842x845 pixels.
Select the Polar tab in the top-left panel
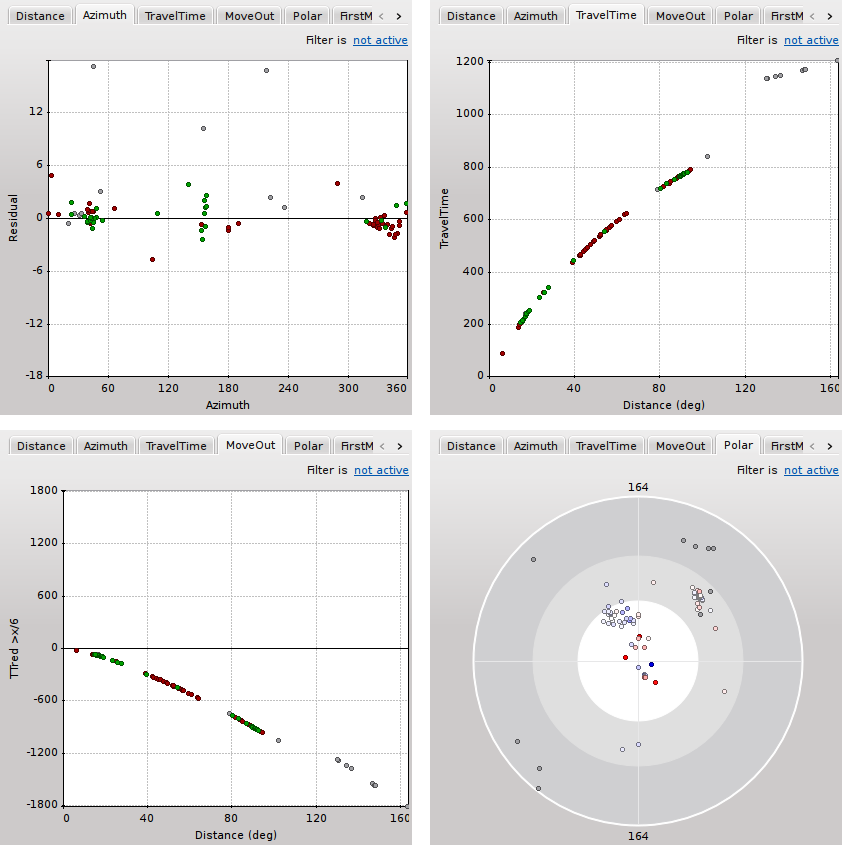(x=307, y=14)
